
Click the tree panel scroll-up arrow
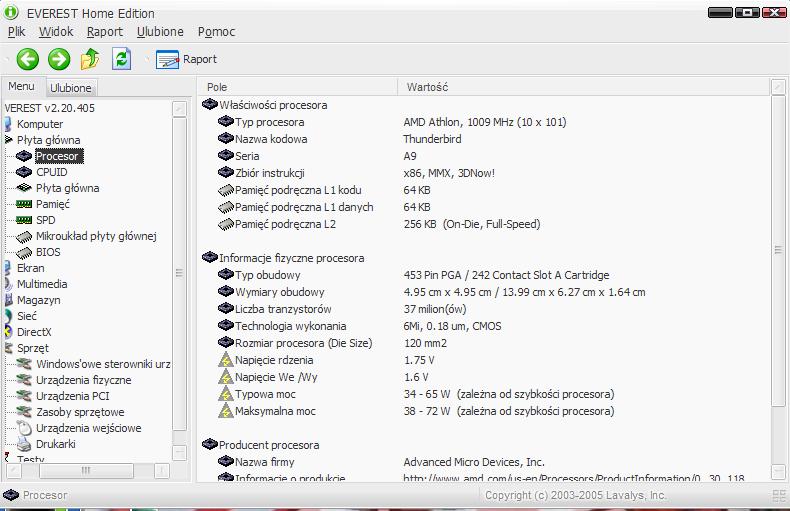click(x=179, y=109)
